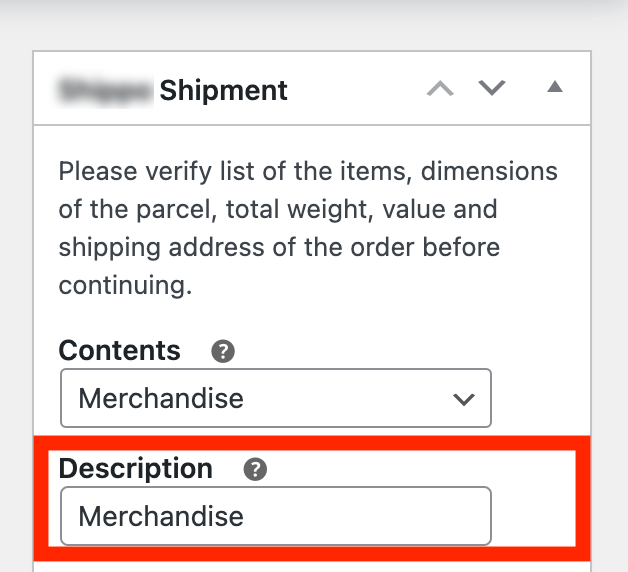Click blank space right of Description field
The height and width of the screenshot is (572, 628).
click(535, 516)
